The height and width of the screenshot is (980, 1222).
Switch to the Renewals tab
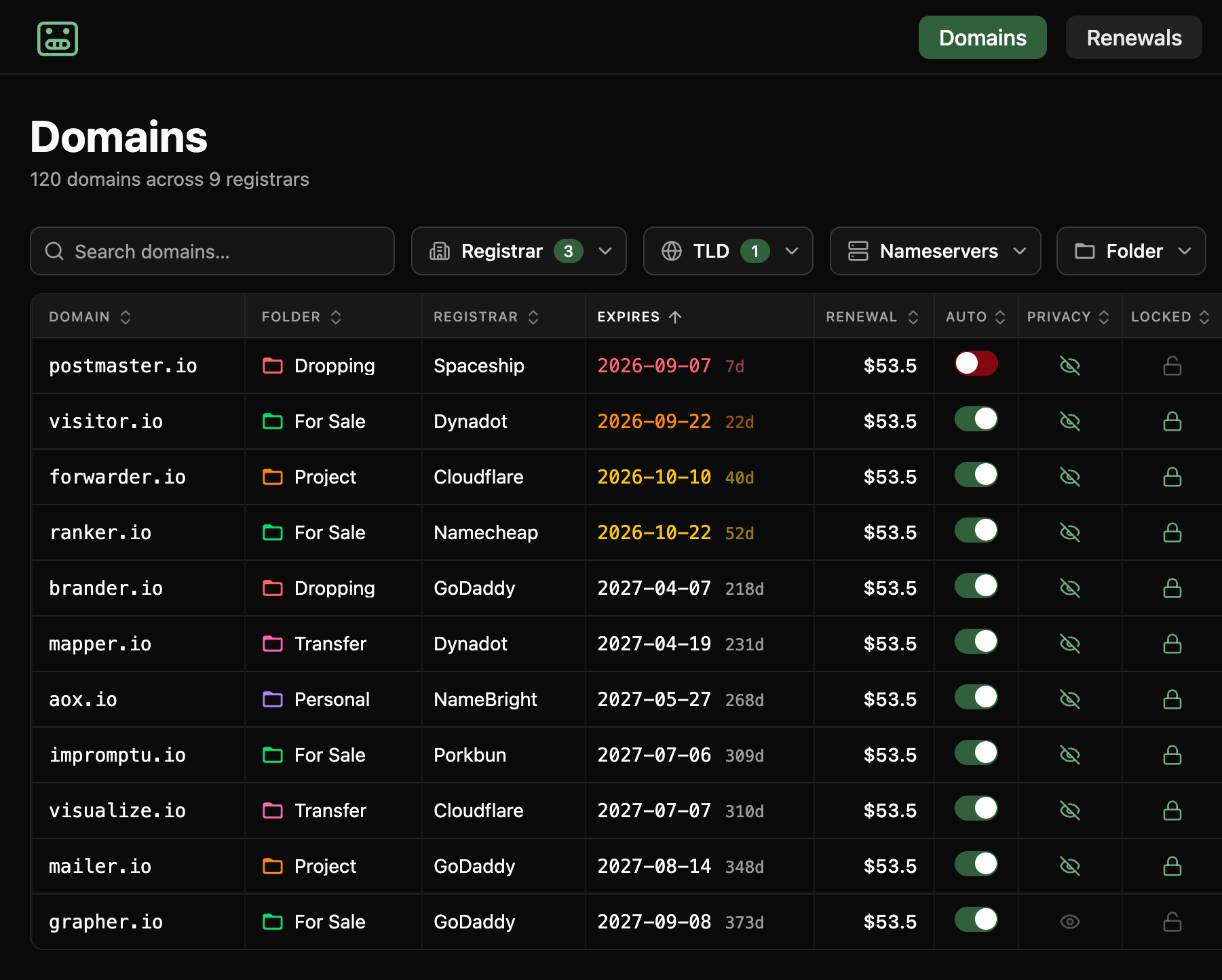[x=1134, y=37]
